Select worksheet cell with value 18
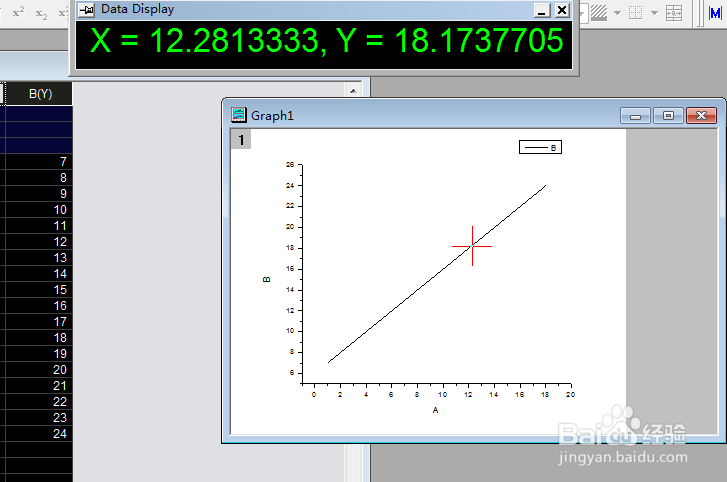This screenshot has width=727, height=482. (39, 337)
